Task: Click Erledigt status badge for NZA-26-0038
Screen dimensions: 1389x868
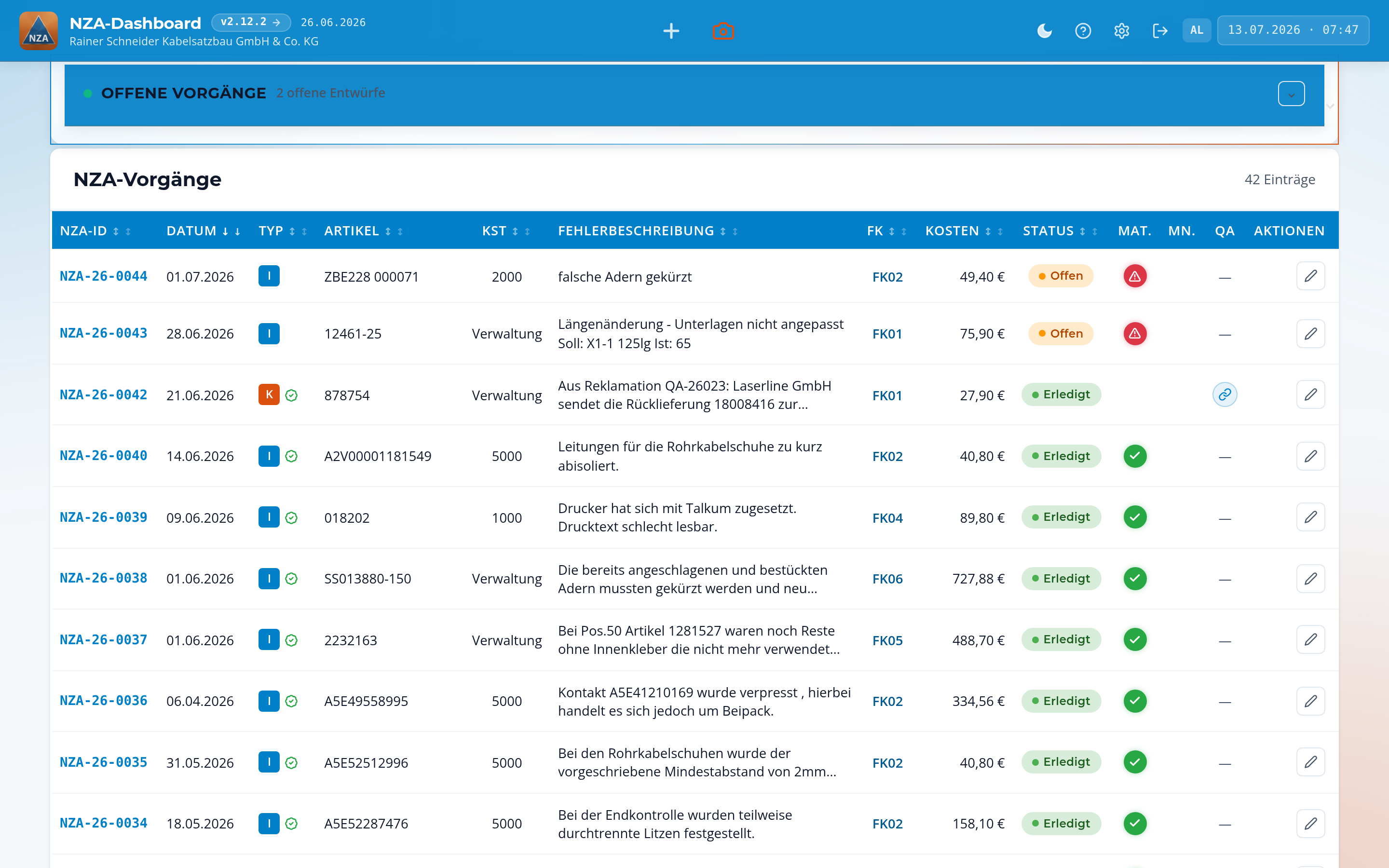Action: 1061,578
